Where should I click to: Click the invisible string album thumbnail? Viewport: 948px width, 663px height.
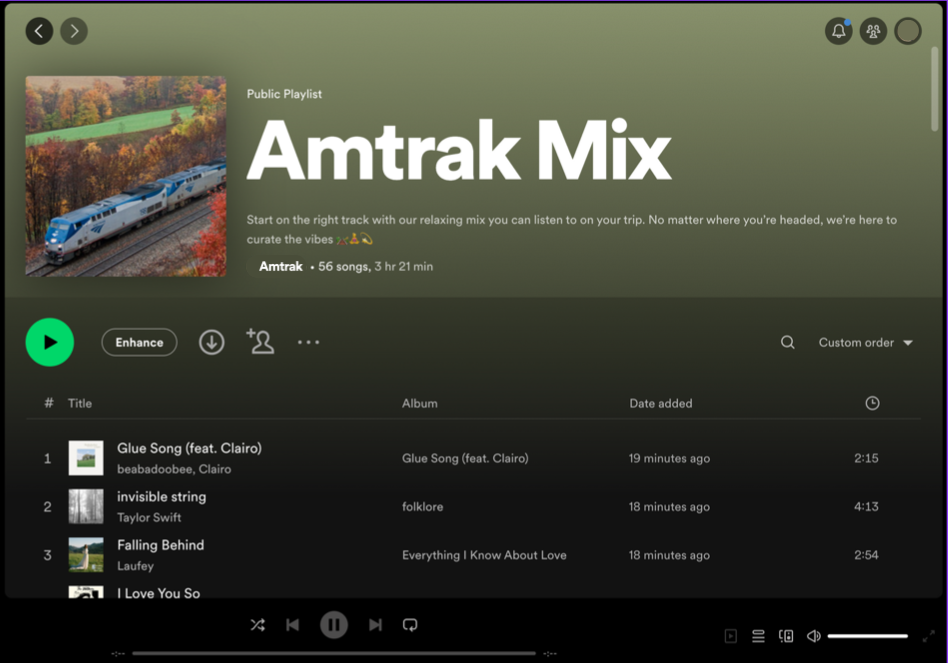click(x=86, y=506)
